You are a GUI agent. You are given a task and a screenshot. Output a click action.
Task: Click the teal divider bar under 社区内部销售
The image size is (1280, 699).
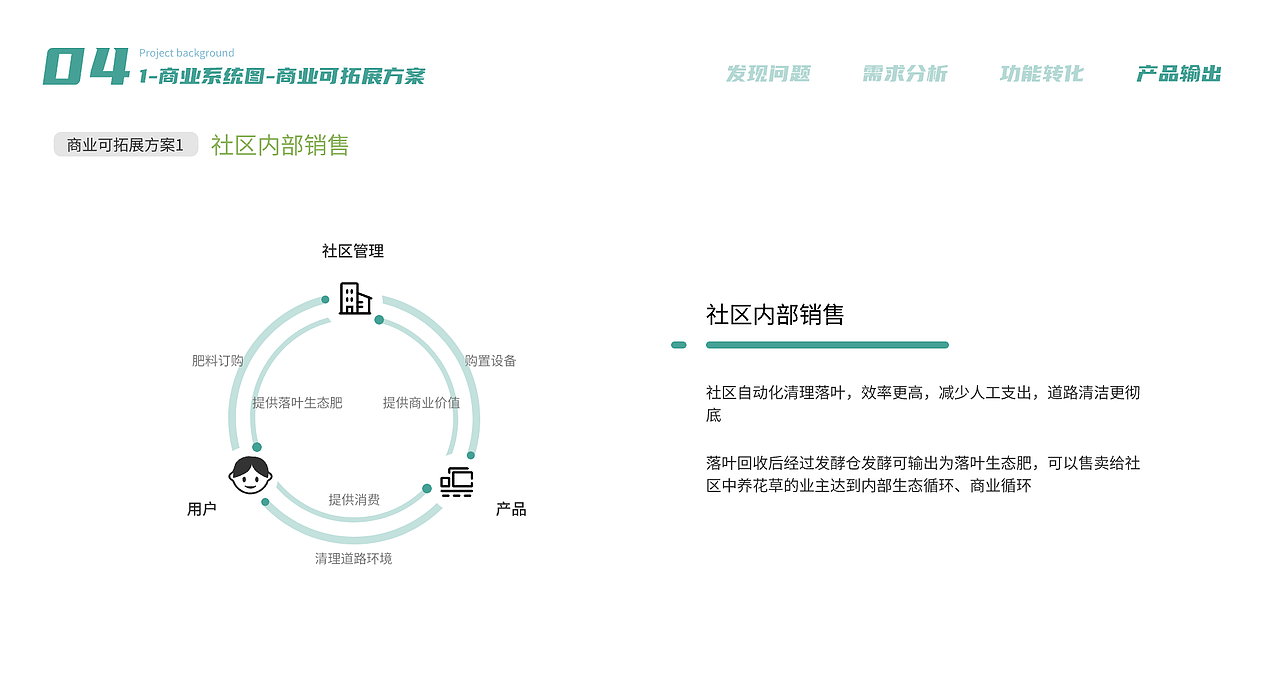click(x=827, y=345)
